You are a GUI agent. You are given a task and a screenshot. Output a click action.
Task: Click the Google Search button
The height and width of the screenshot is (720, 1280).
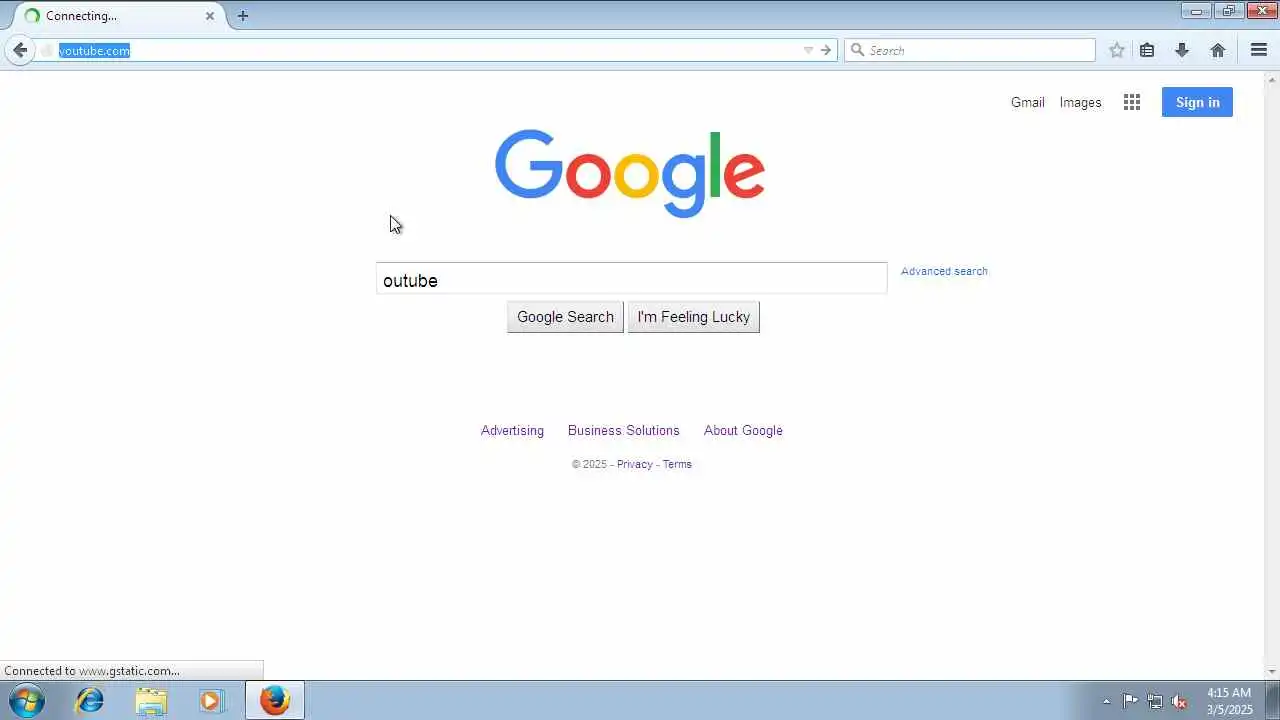(565, 317)
